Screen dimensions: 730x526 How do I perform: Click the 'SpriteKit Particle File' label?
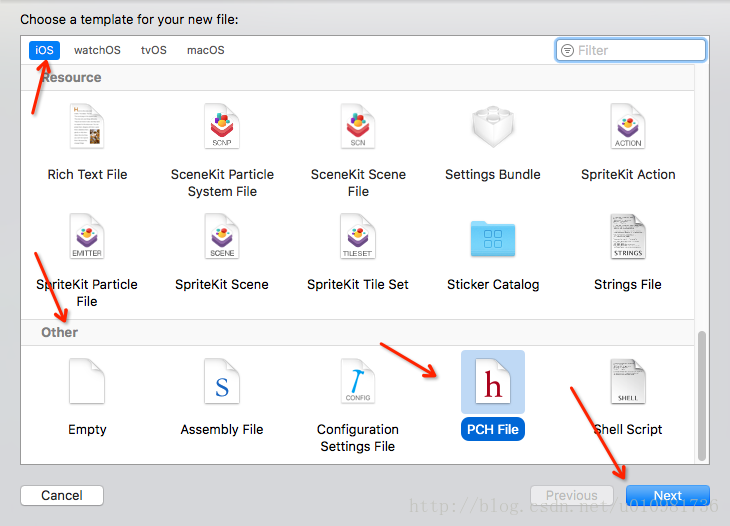click(87, 293)
